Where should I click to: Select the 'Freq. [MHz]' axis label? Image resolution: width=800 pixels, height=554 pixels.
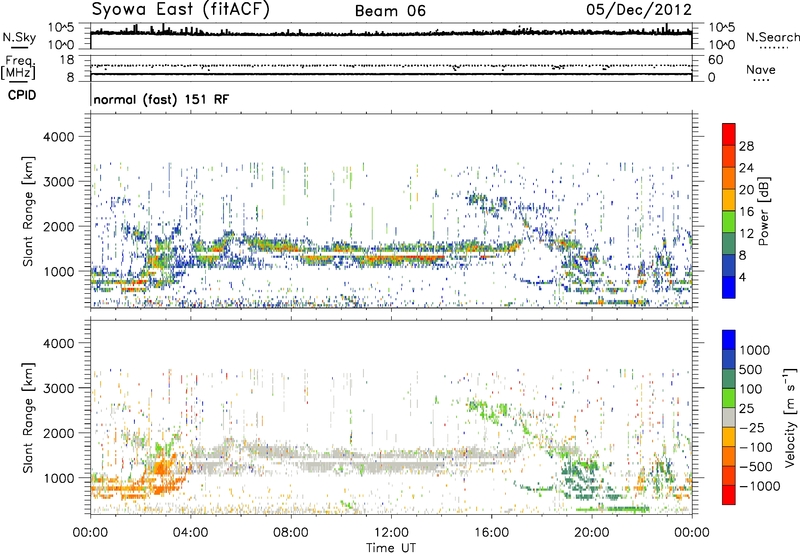pos(18,68)
